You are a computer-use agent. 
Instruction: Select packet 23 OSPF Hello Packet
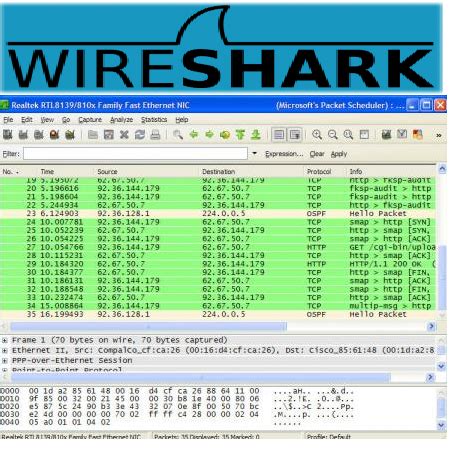click(x=217, y=214)
